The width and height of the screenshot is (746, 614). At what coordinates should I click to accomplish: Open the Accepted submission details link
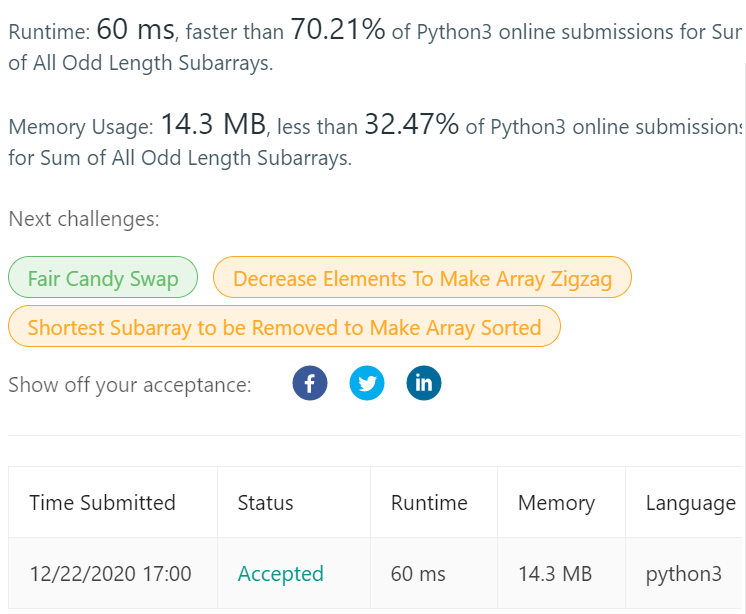pos(281,574)
